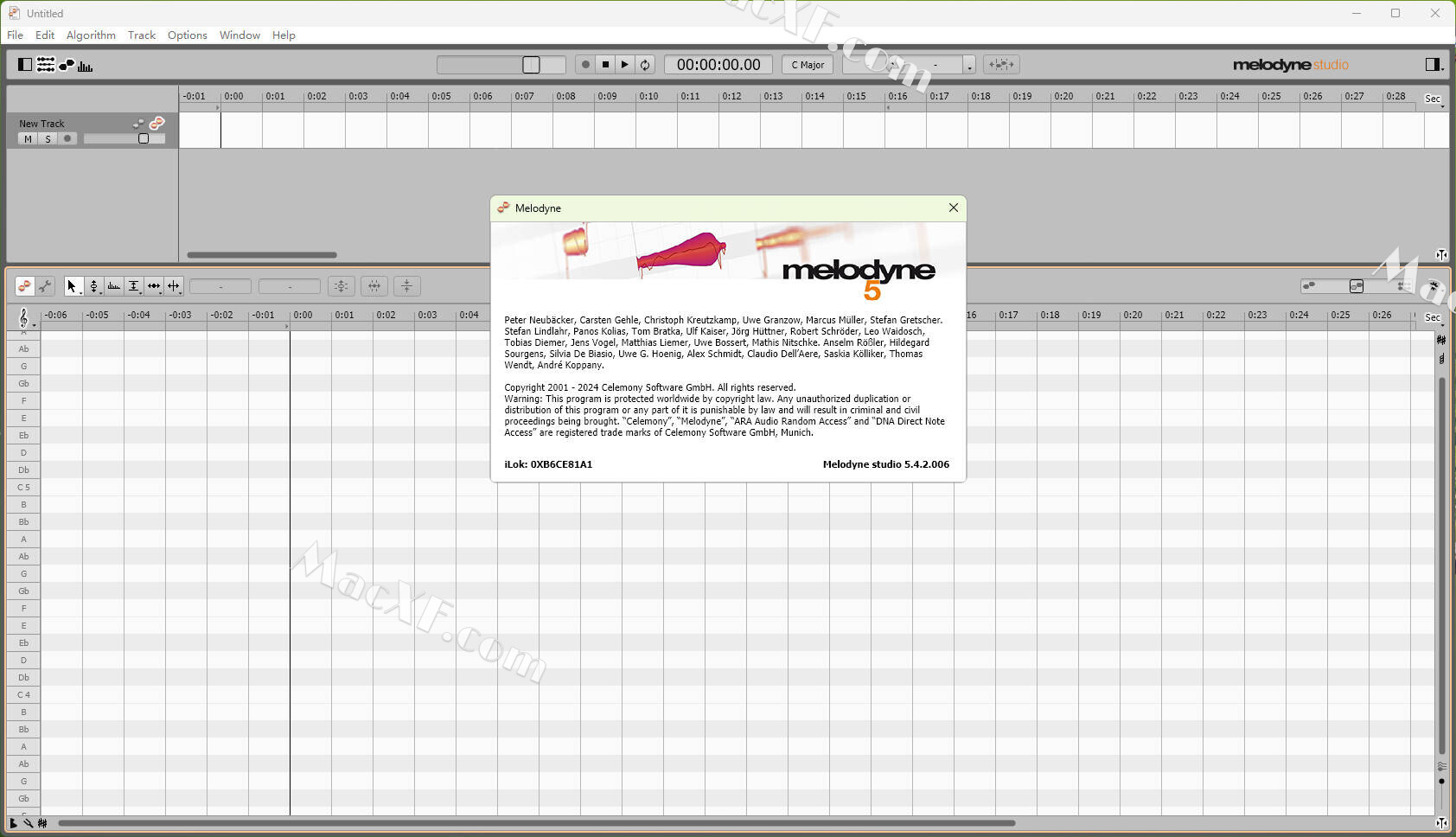Click 0:10 on the track timeline ruler
The height and width of the screenshot is (837, 1456).
tap(648, 97)
